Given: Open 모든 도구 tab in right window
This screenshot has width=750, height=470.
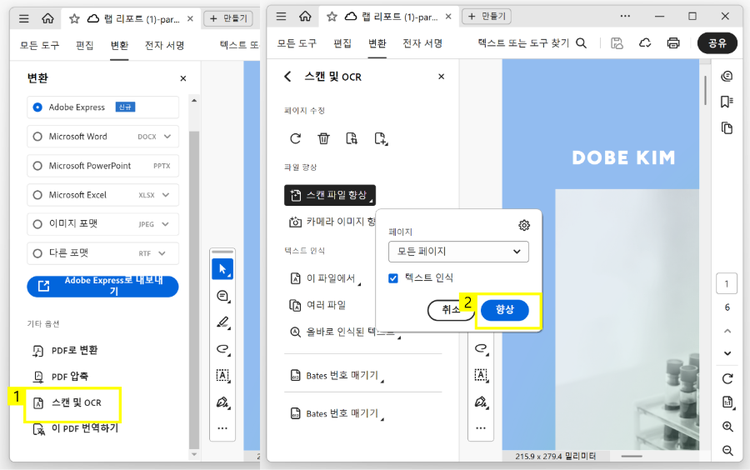Looking at the screenshot, I should pyautogui.click(x=297, y=43).
